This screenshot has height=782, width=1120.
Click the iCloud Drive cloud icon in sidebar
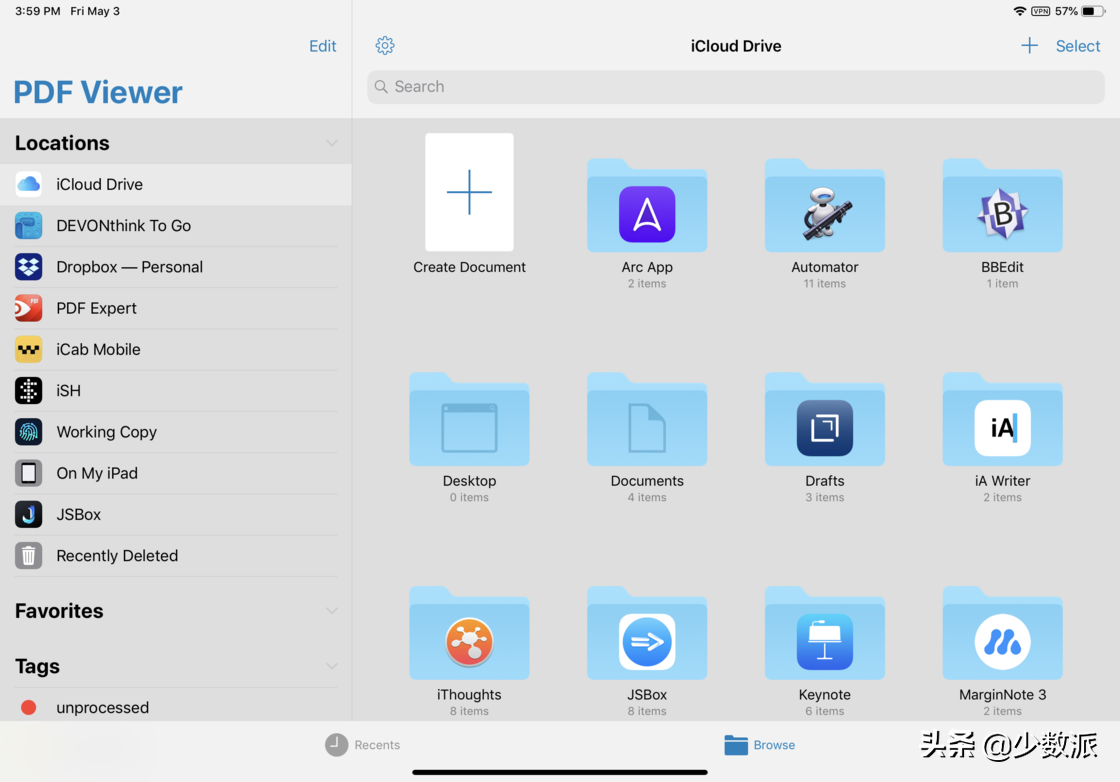29,184
